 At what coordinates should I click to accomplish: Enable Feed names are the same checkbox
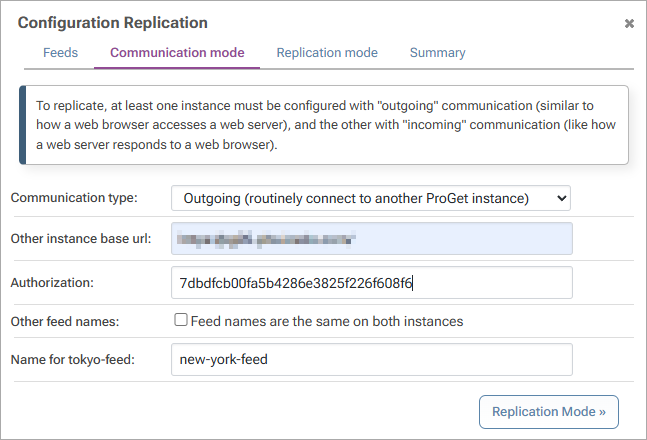pos(181,320)
